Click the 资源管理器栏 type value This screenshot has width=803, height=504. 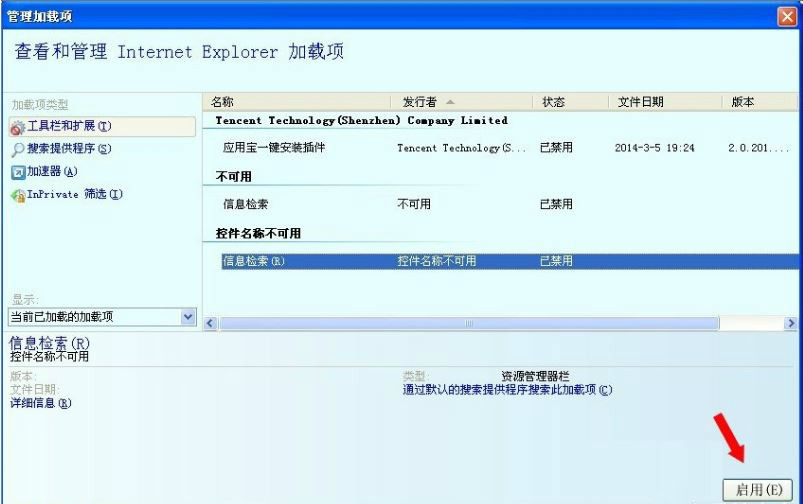coord(535,376)
